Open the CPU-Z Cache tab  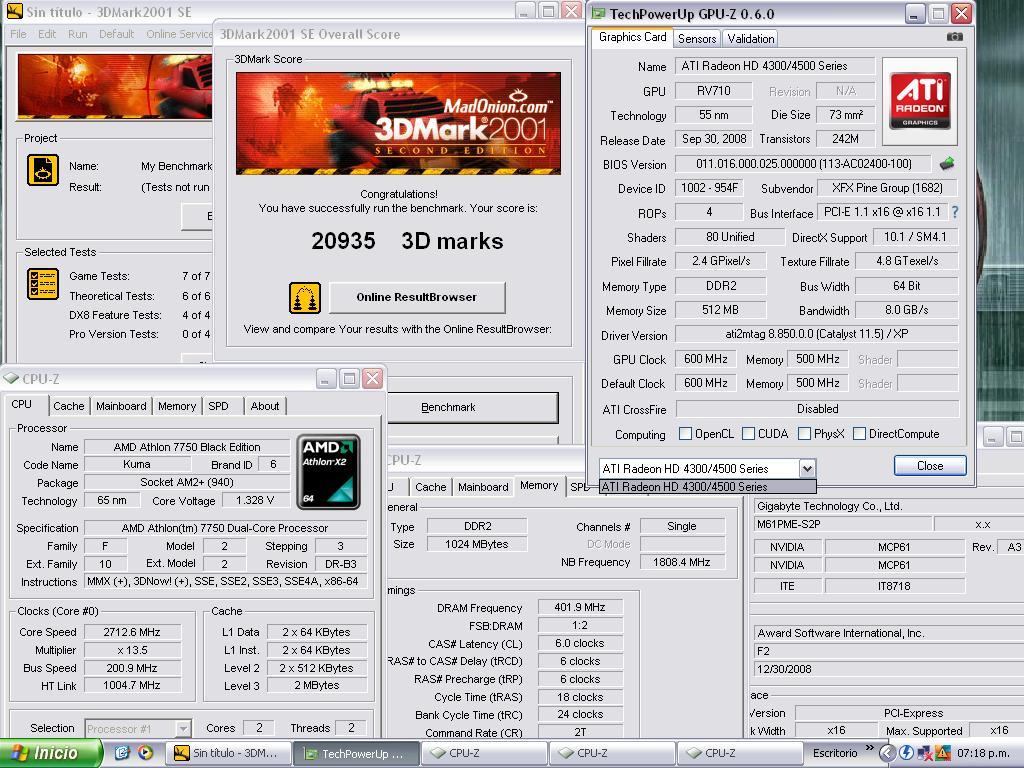(69, 406)
